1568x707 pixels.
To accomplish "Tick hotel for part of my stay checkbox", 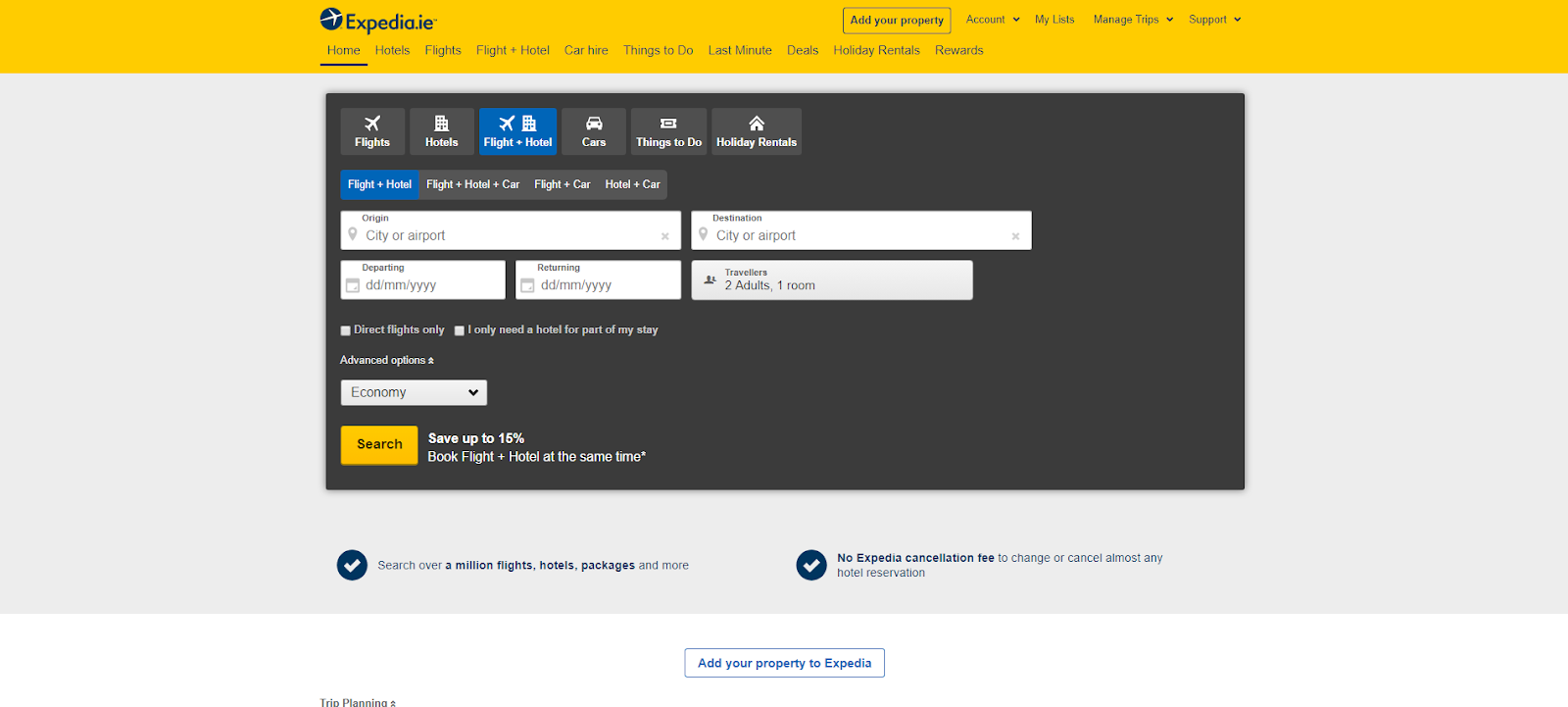I will [460, 330].
